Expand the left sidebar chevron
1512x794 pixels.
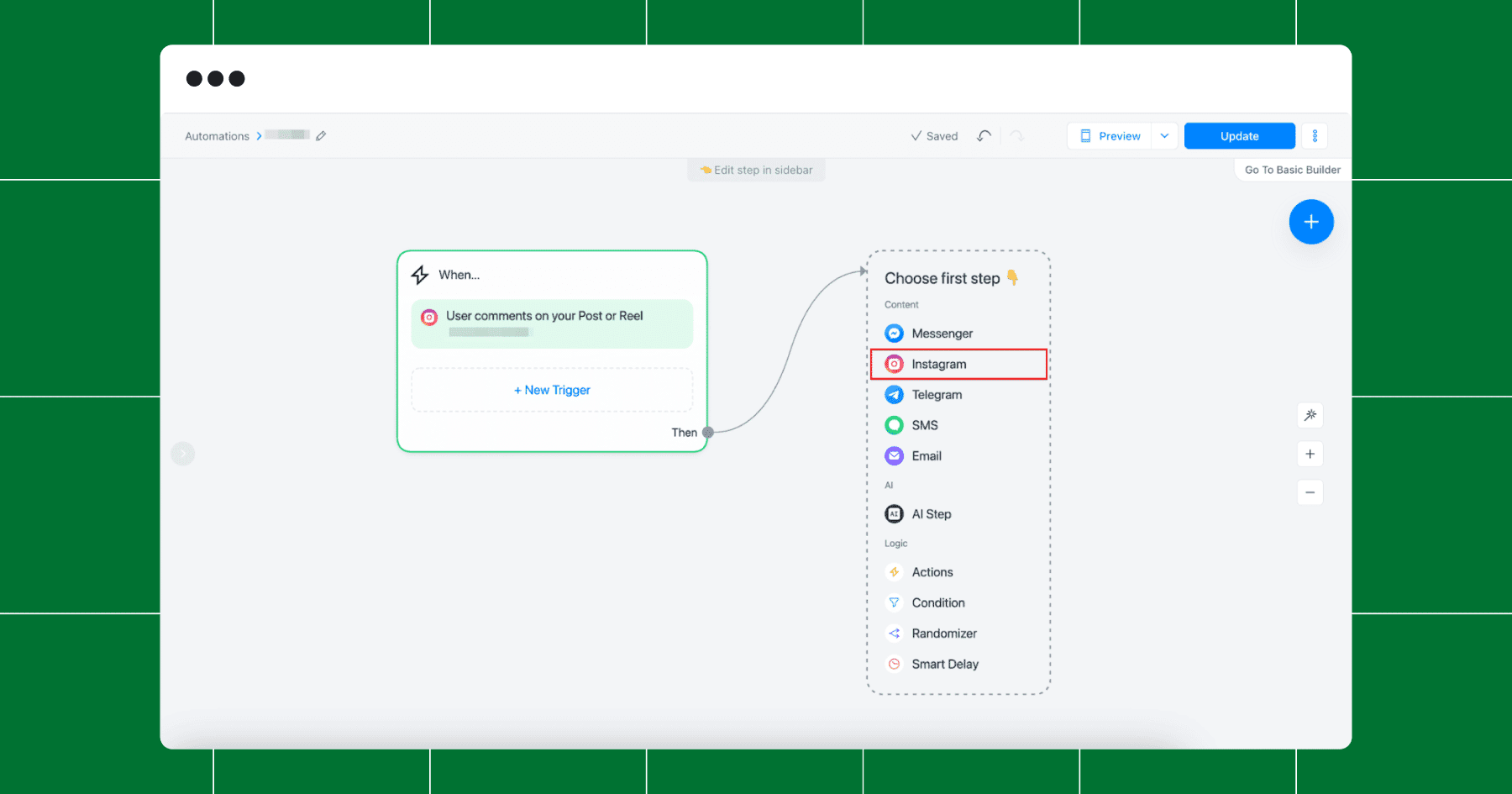[183, 454]
